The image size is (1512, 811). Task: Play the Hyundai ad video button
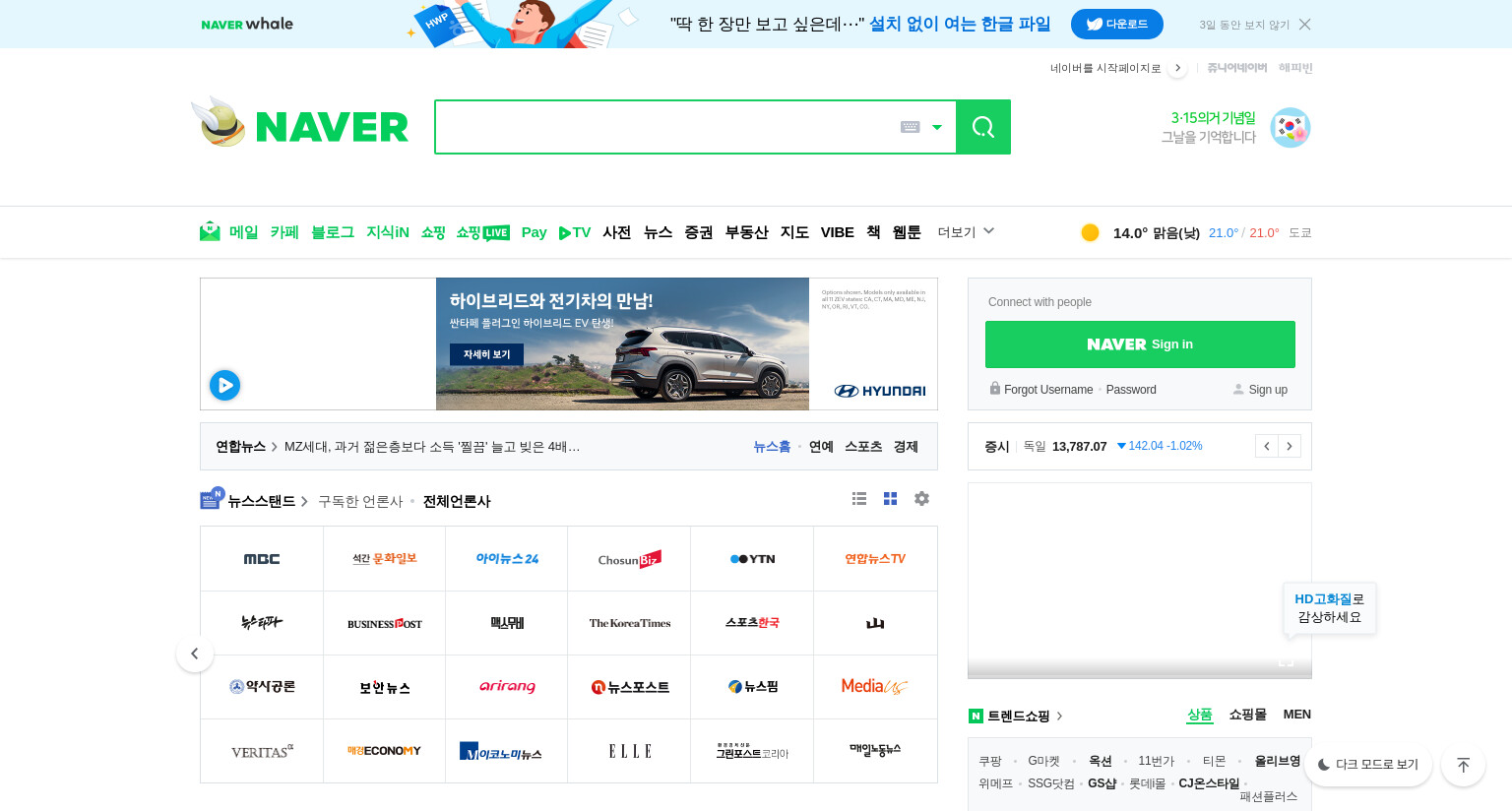(224, 385)
